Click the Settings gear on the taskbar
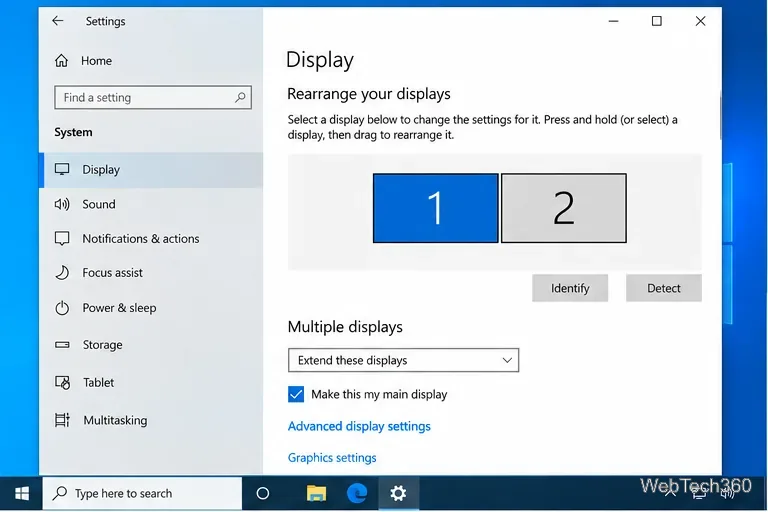 (398, 493)
